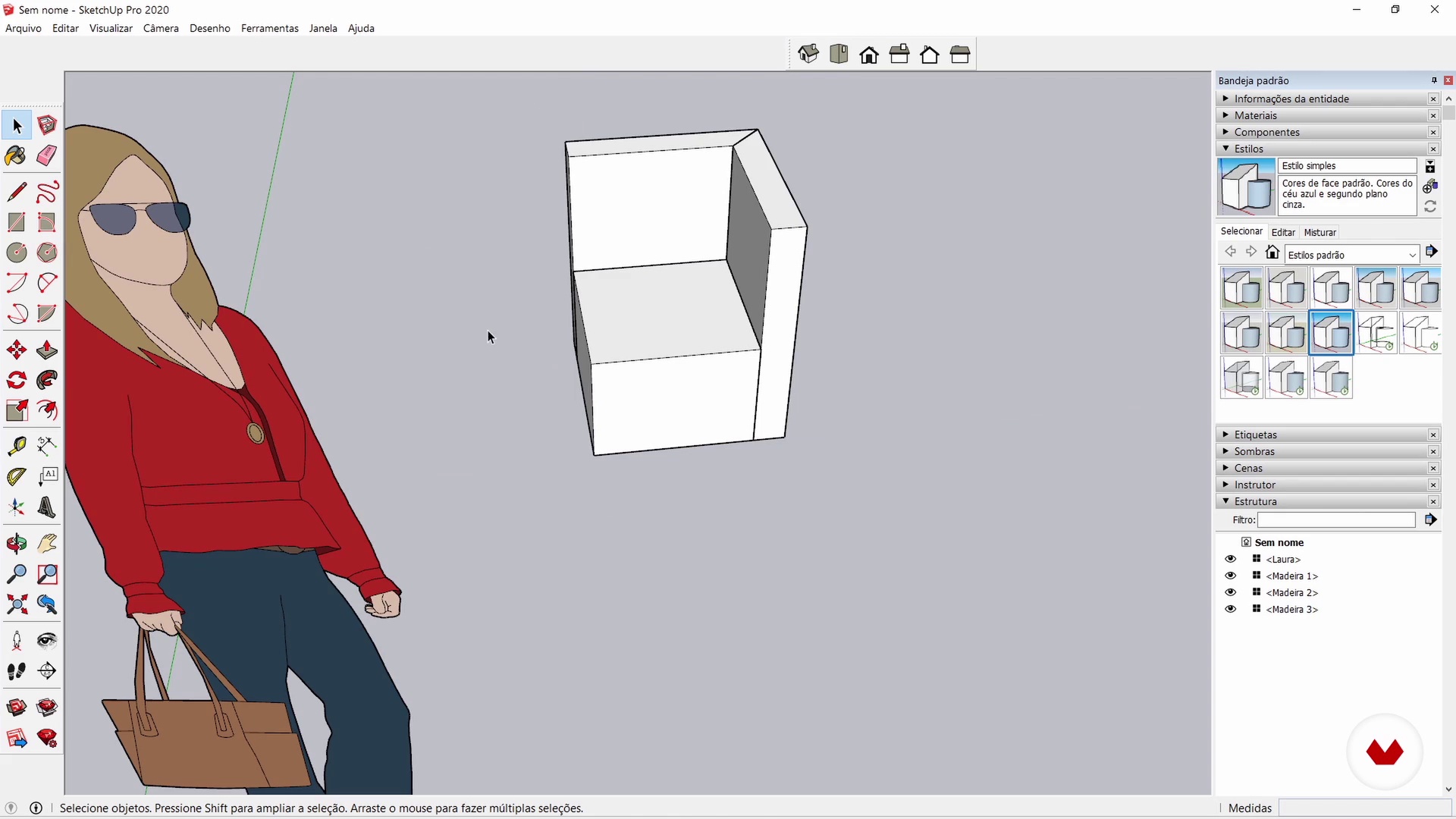Viewport: 1456px width, 819px height.
Task: Click the current style preview thumbnail
Action: 1247,187
